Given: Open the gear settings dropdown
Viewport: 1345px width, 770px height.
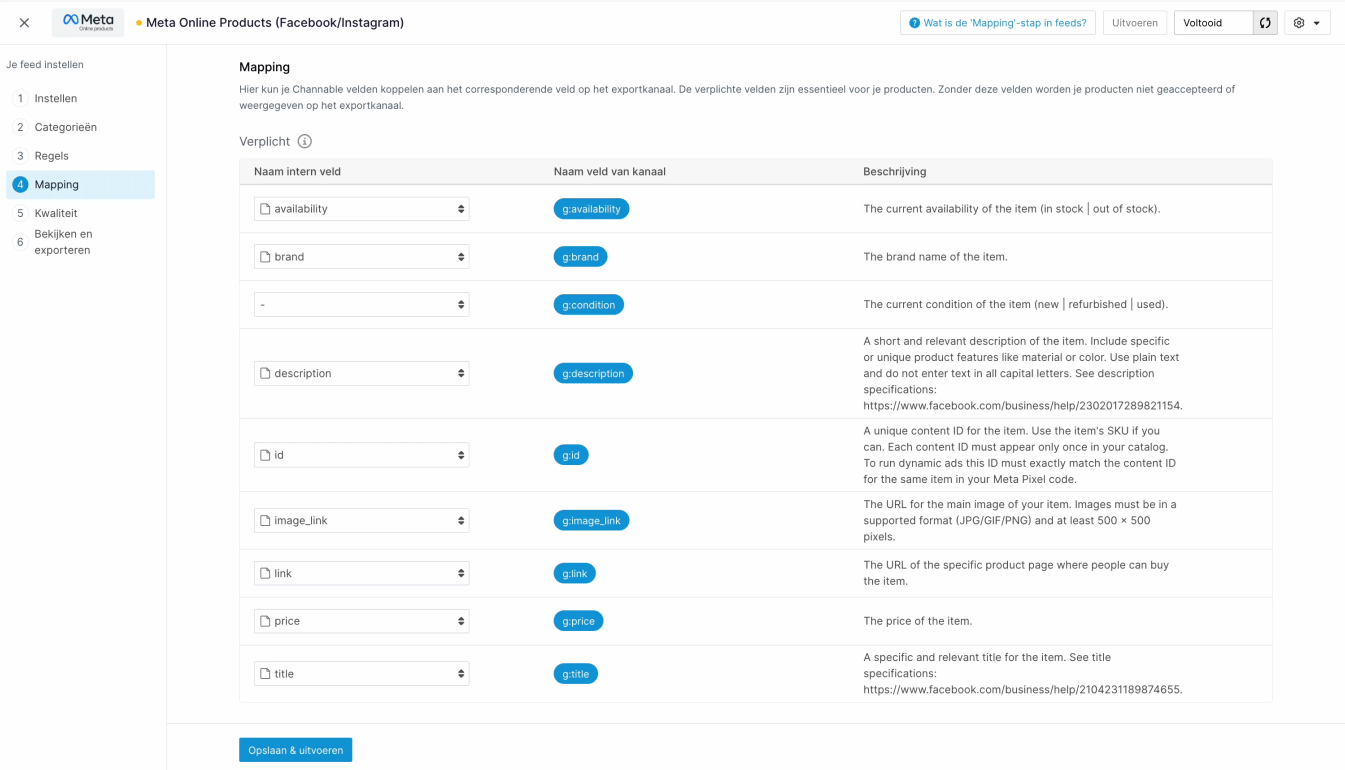Looking at the screenshot, I should pyautogui.click(x=1307, y=23).
